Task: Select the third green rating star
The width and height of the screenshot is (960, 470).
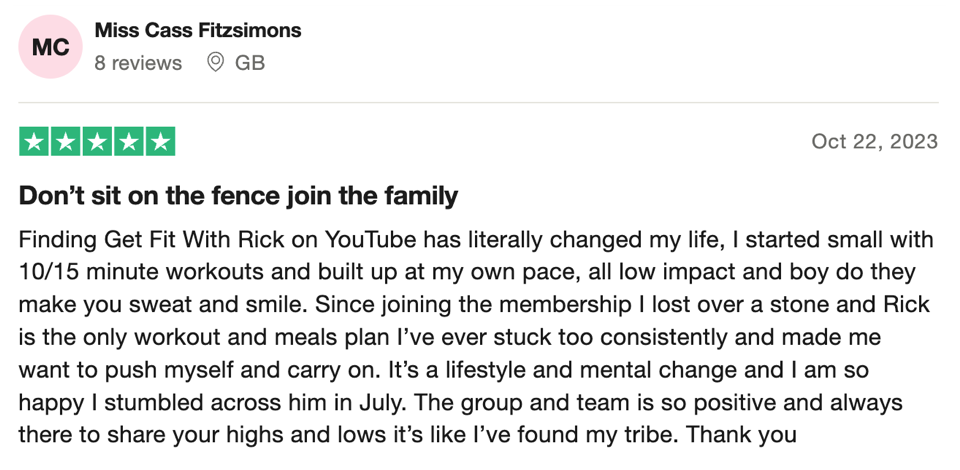Action: [x=97, y=141]
